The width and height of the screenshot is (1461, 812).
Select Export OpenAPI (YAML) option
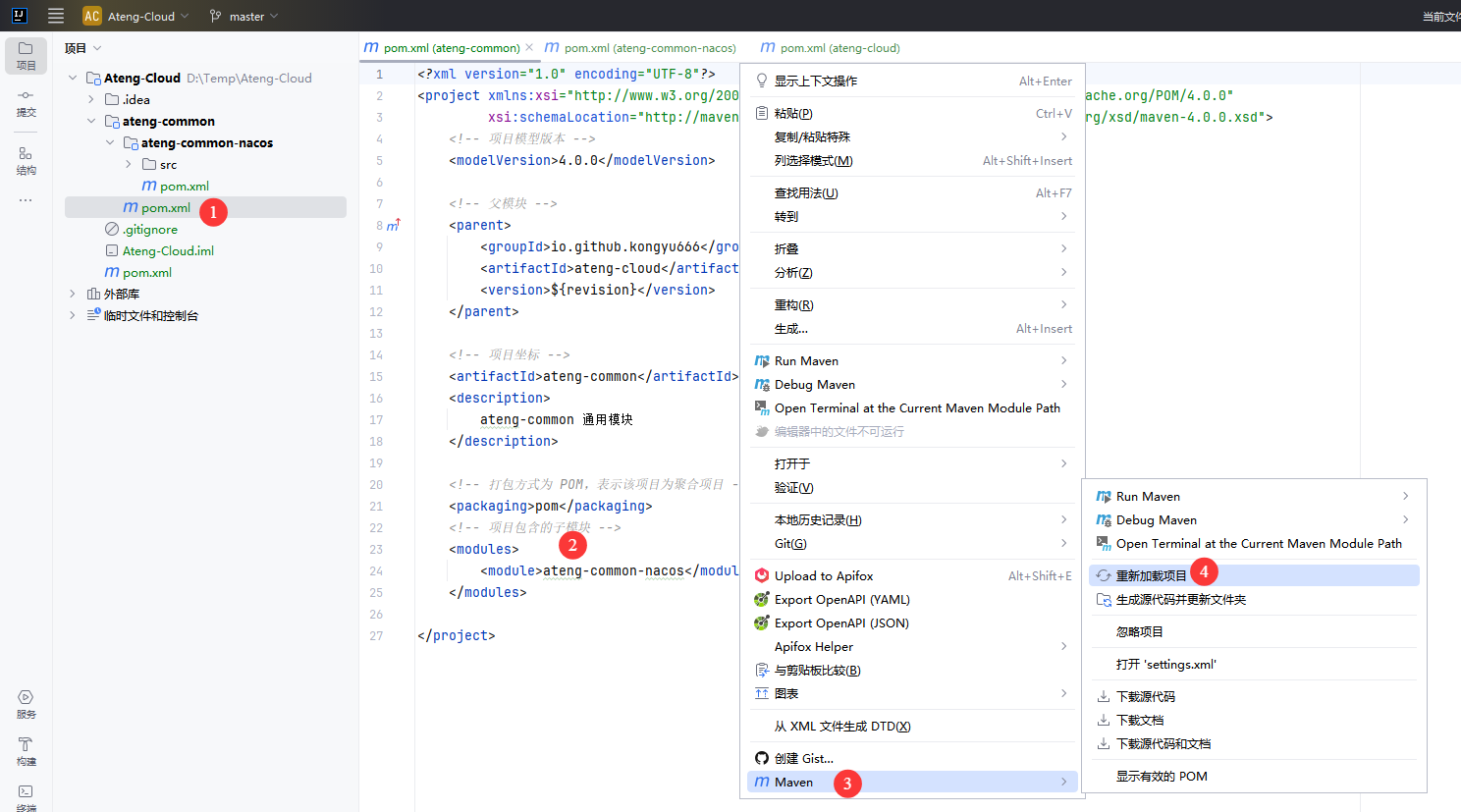coord(841,600)
